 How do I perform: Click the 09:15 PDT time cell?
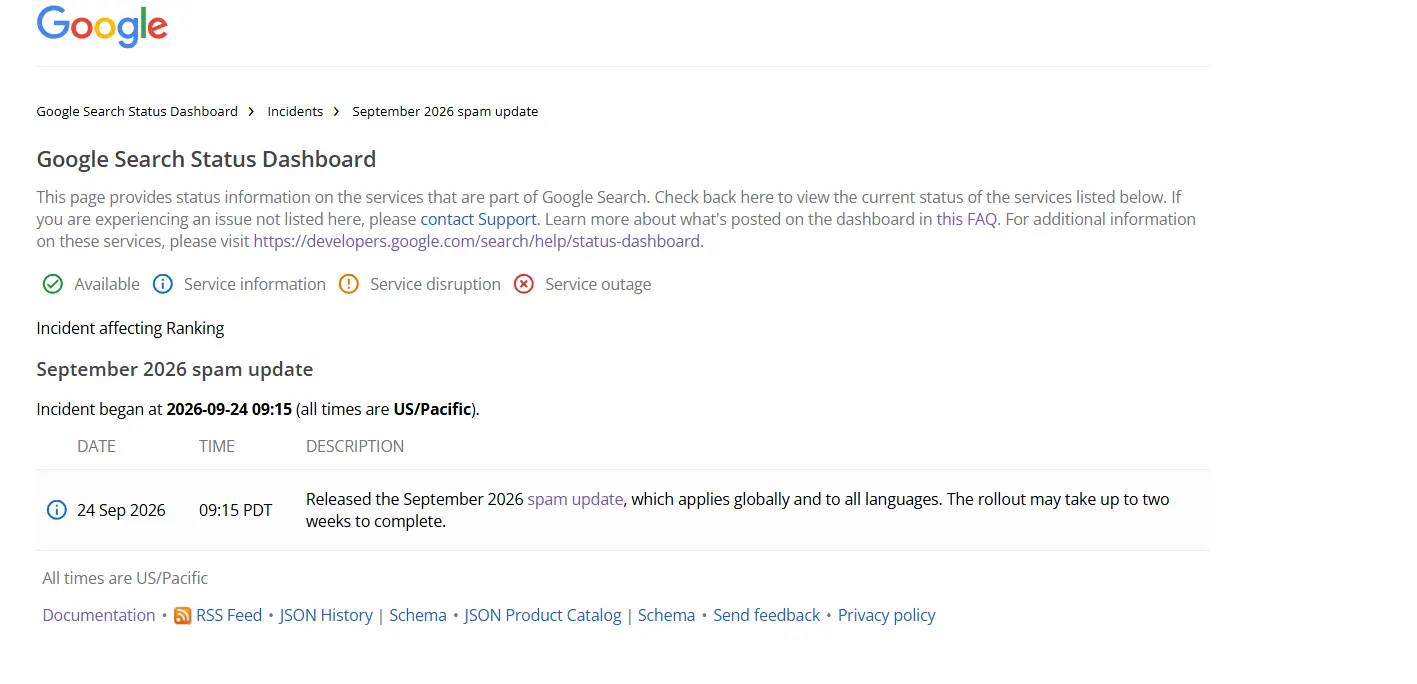tap(235, 510)
